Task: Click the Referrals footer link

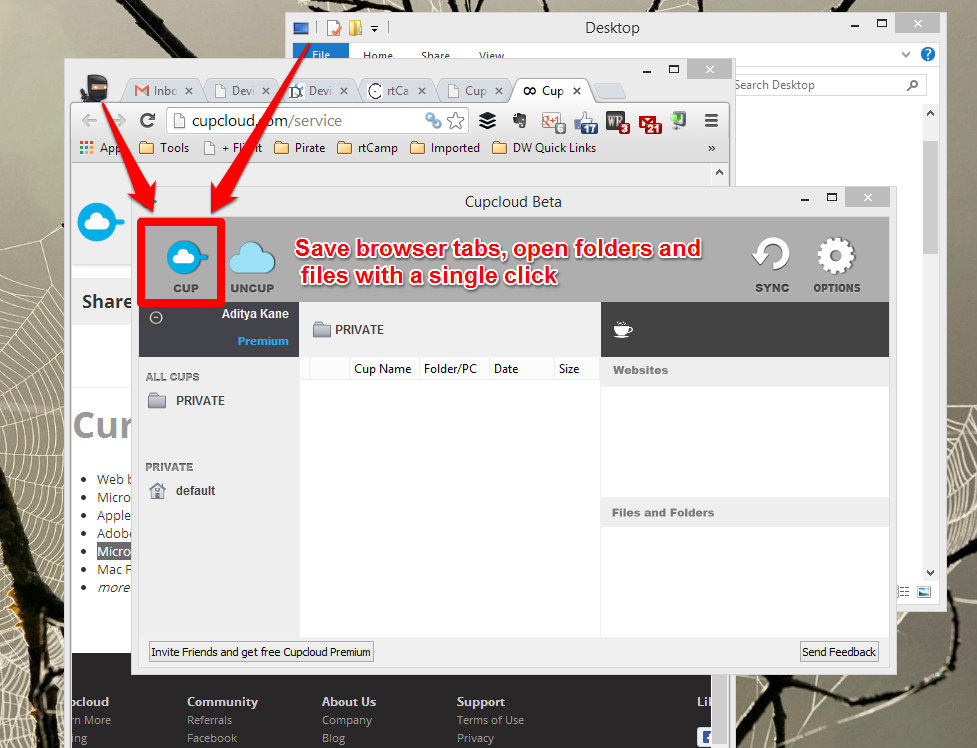Action: 209,720
